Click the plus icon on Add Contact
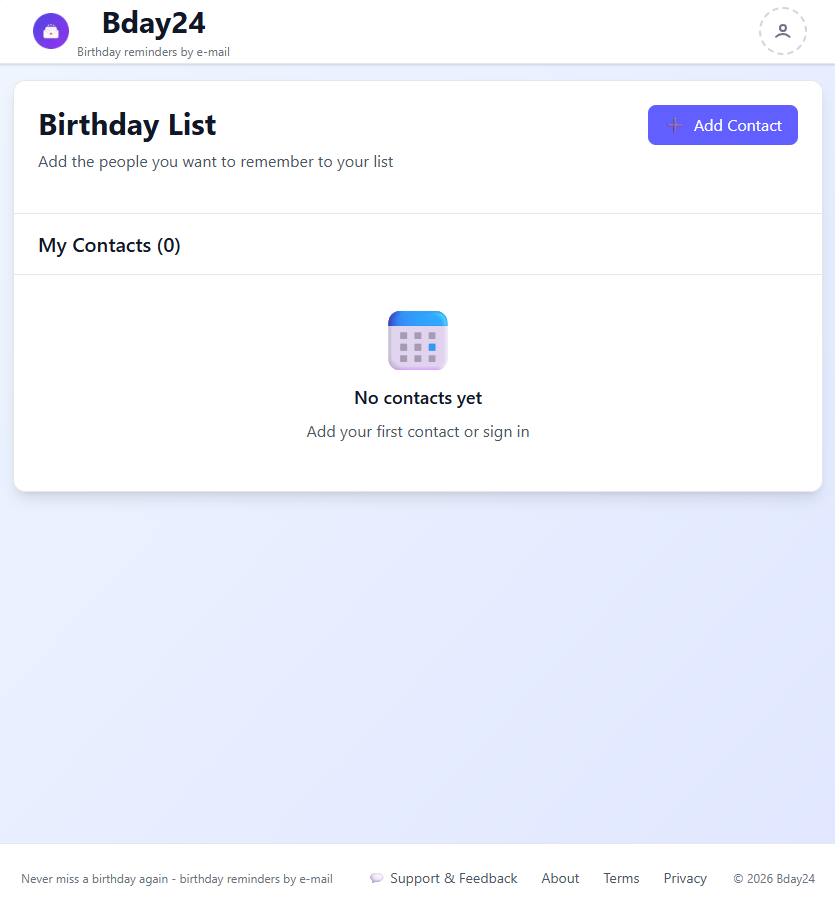 673,125
